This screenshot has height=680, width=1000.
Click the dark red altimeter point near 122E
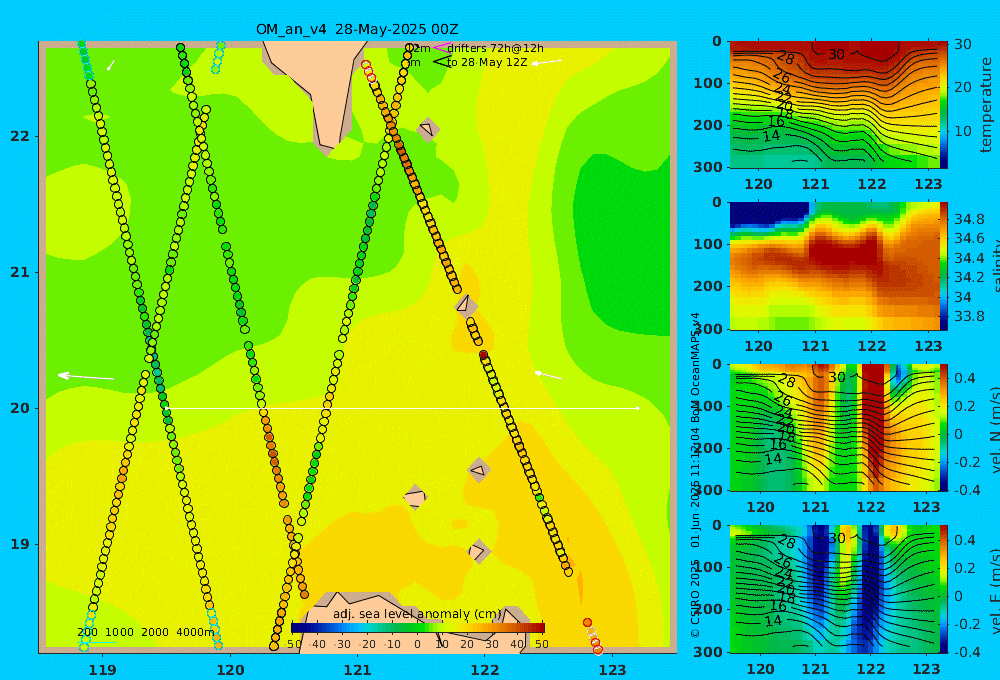[x=483, y=355]
